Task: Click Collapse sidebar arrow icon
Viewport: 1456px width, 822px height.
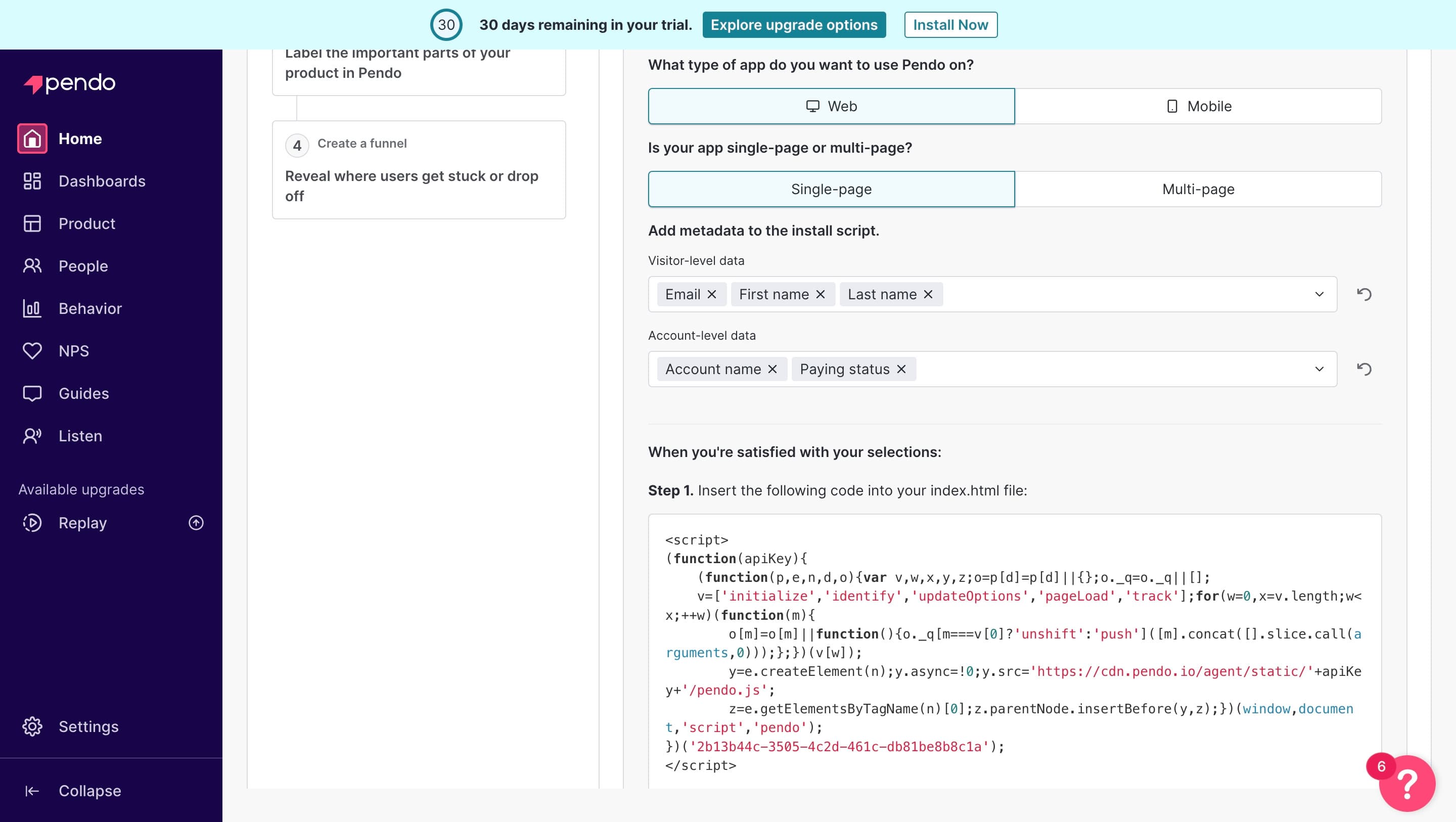Action: 32,790
